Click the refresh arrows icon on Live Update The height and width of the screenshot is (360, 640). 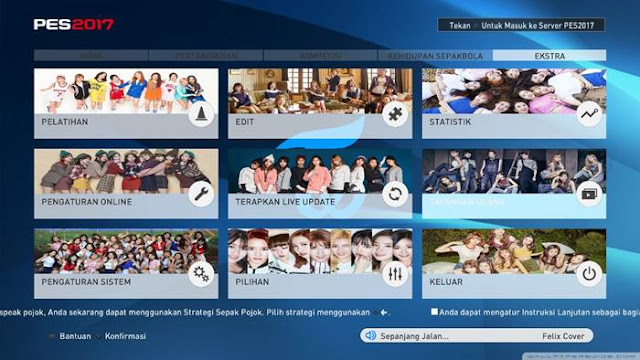(x=395, y=194)
